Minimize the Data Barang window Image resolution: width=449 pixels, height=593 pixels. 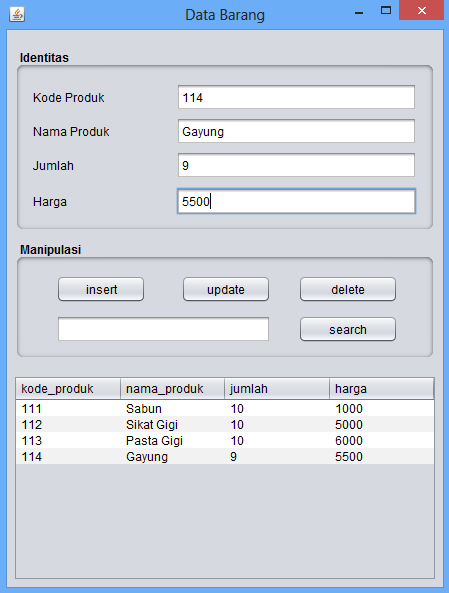click(359, 13)
